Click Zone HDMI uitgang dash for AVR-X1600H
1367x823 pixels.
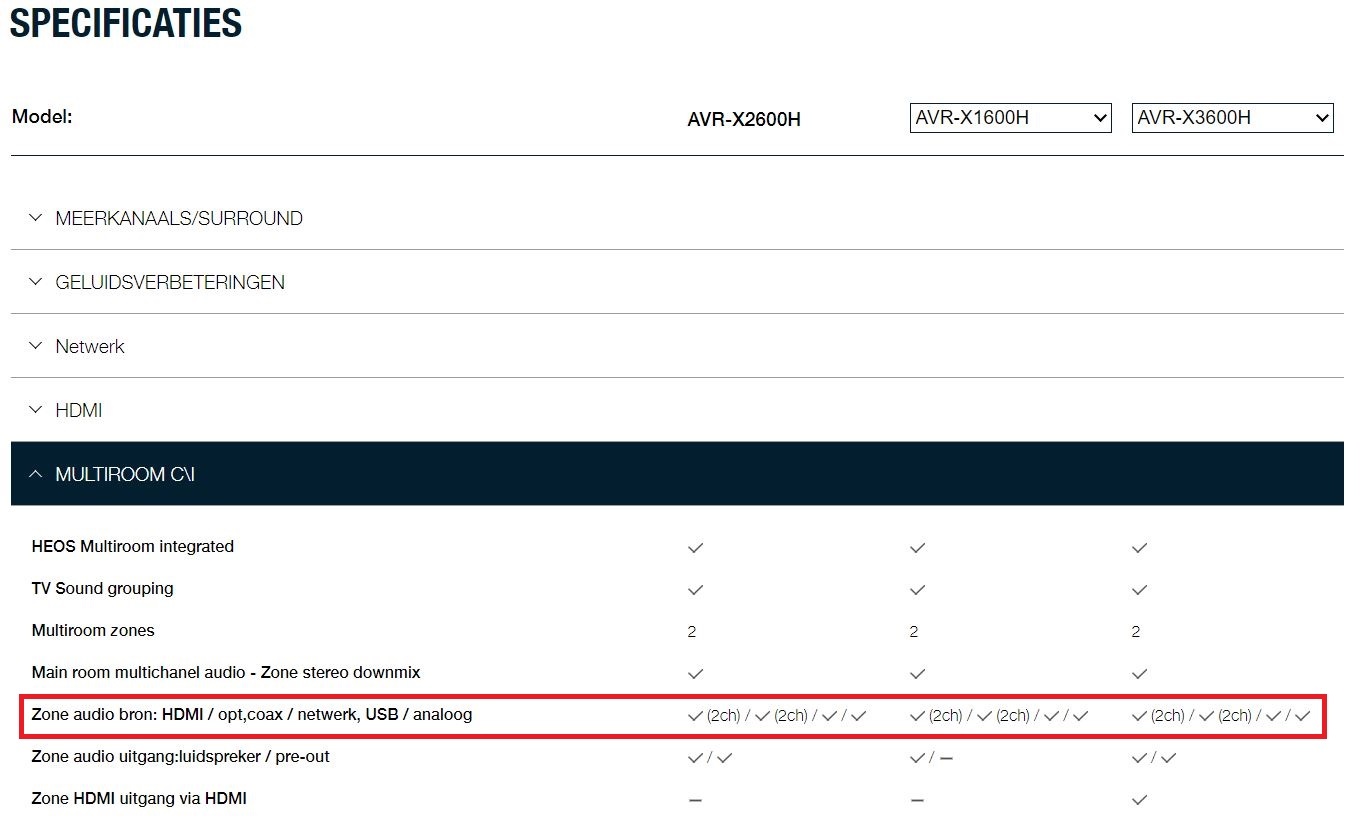[918, 800]
